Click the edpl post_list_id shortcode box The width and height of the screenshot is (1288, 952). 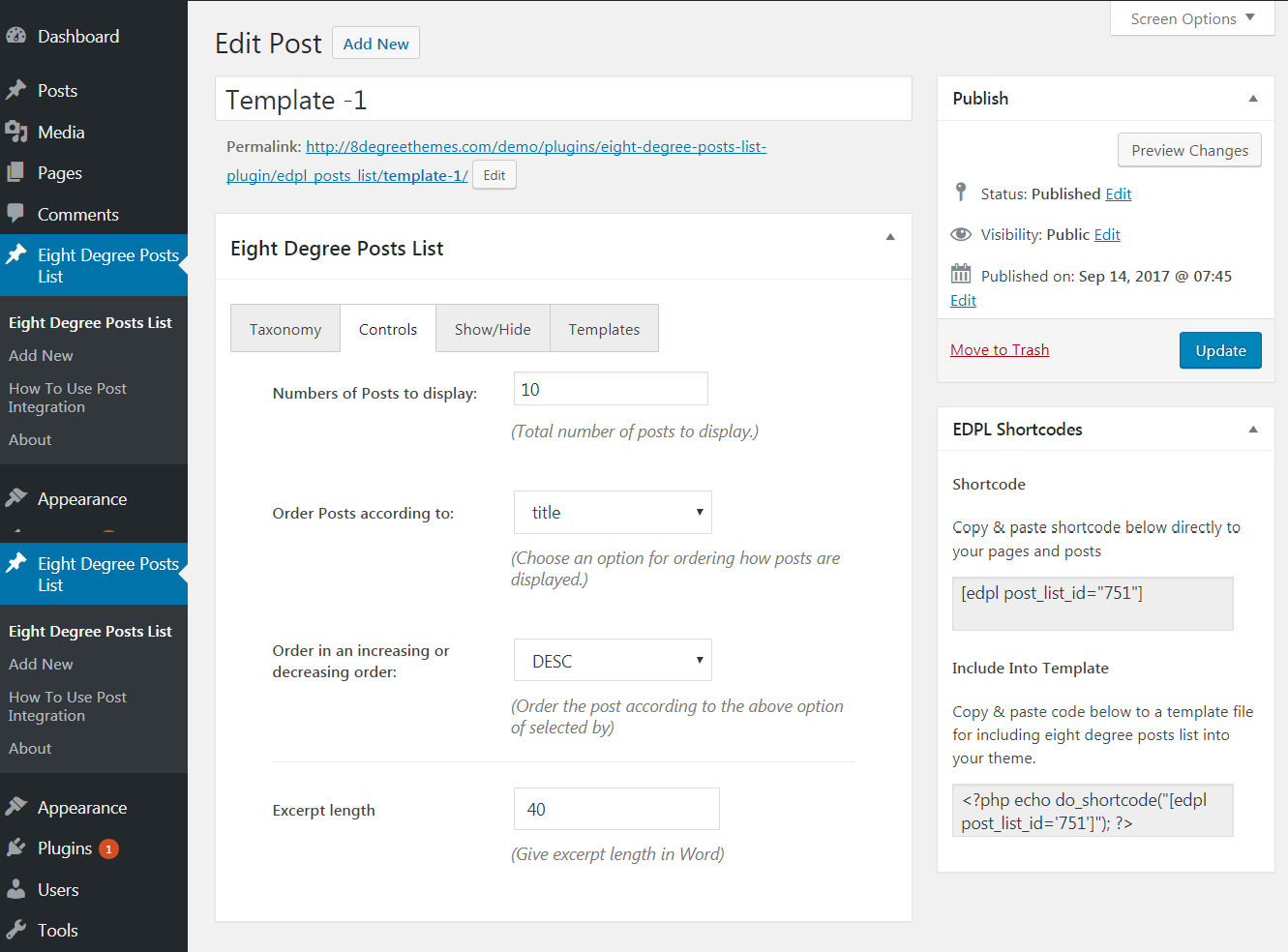1093,604
